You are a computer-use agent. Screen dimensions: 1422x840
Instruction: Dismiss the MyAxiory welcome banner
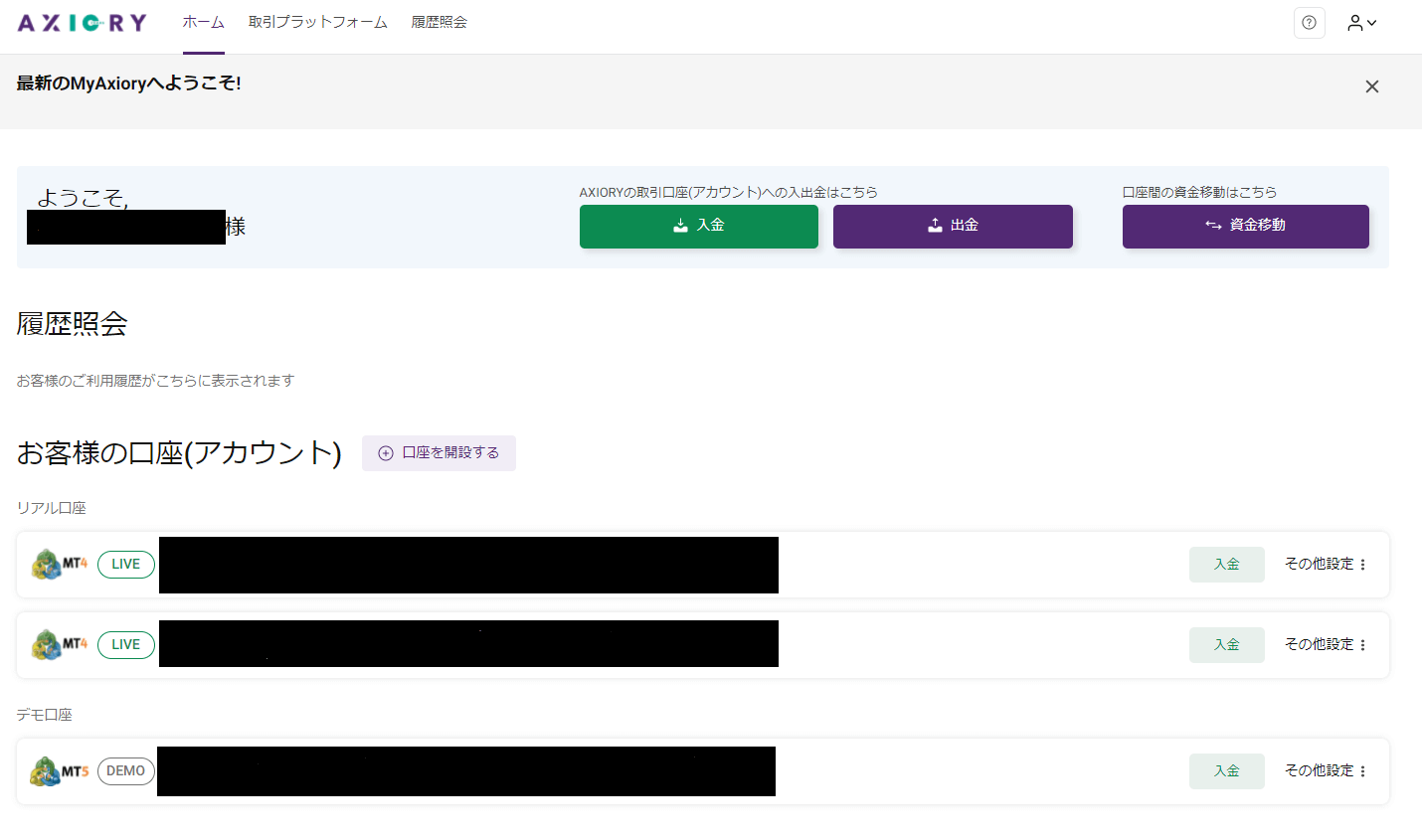[x=1372, y=86]
